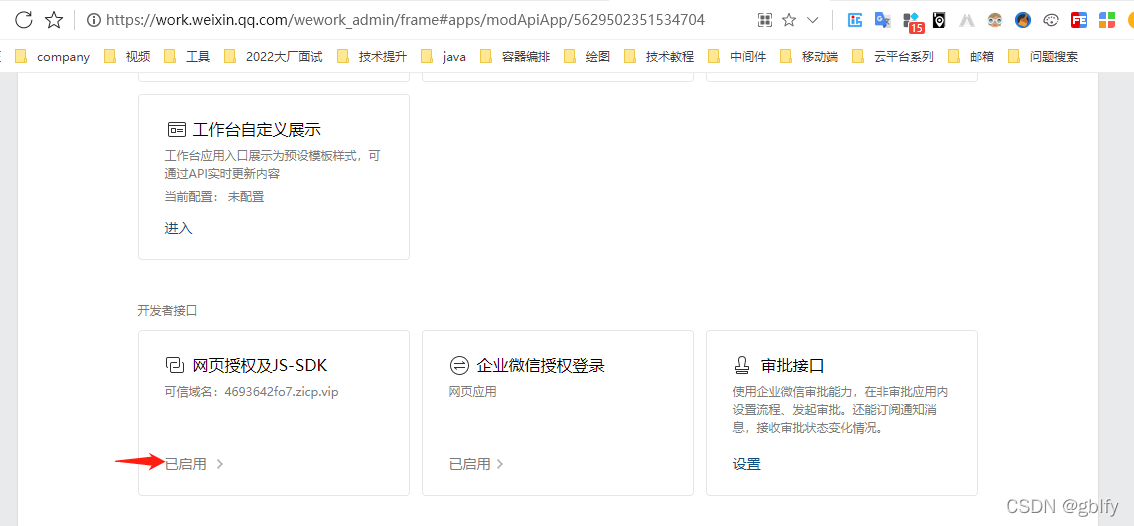The image size is (1134, 526).
Task: Open the 技术提升 bookmark folder
Action: pyautogui.click(x=372, y=56)
